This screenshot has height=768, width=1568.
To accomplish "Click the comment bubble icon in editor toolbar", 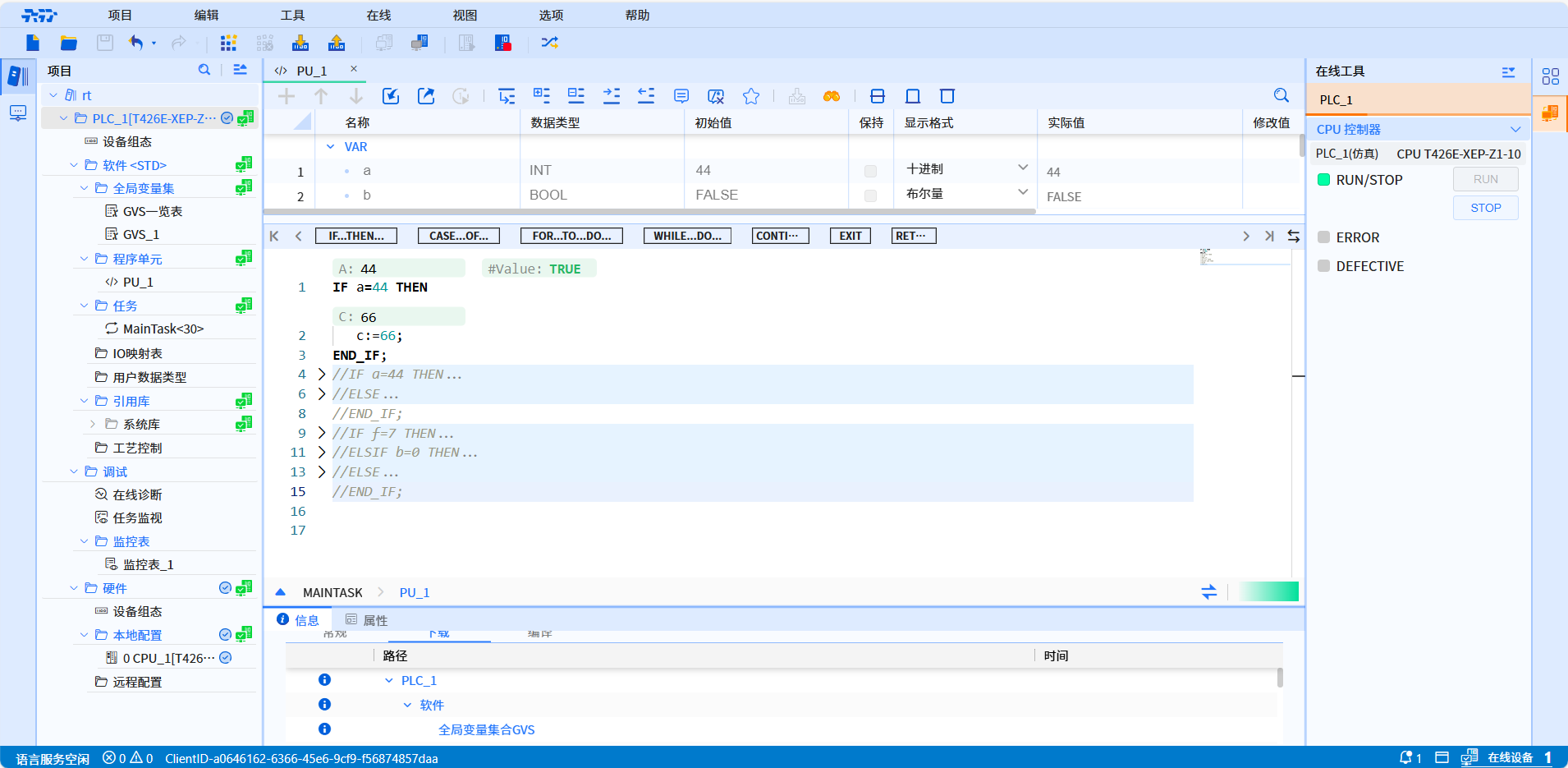I will tap(681, 96).
